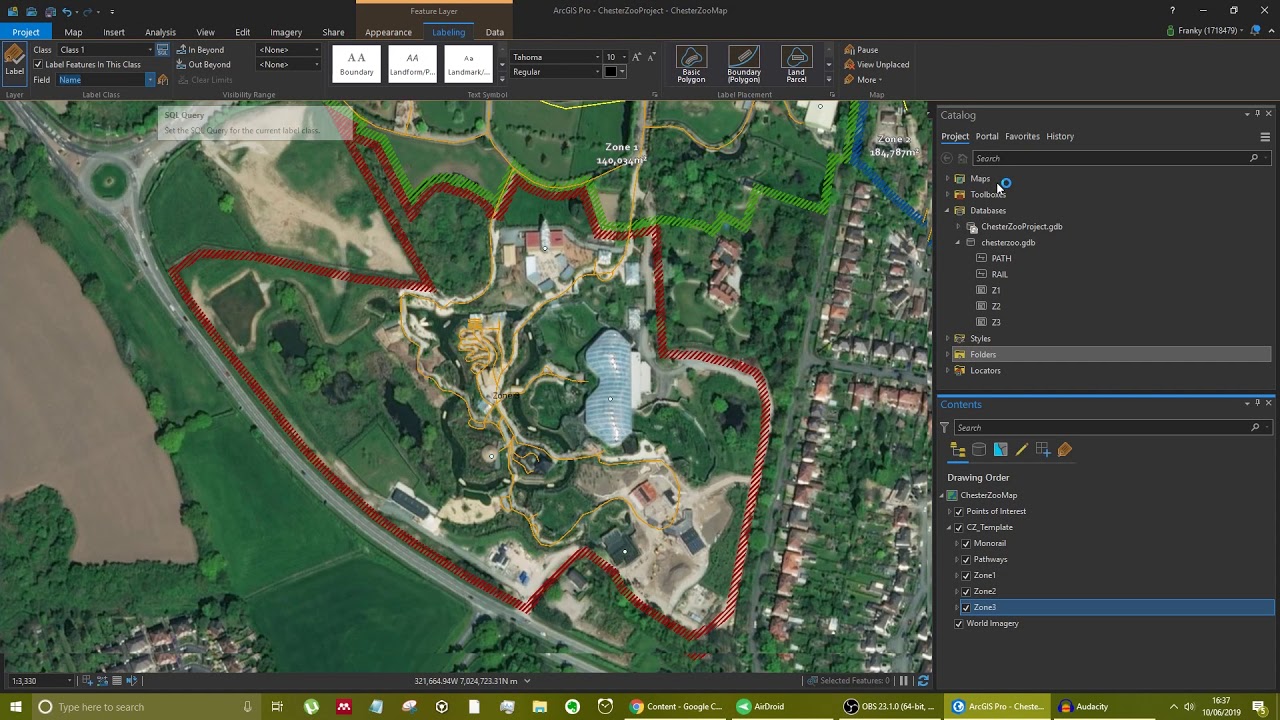Image resolution: width=1280 pixels, height=720 pixels.
Task: Switch to the Portal tab in Catalog
Action: (987, 137)
